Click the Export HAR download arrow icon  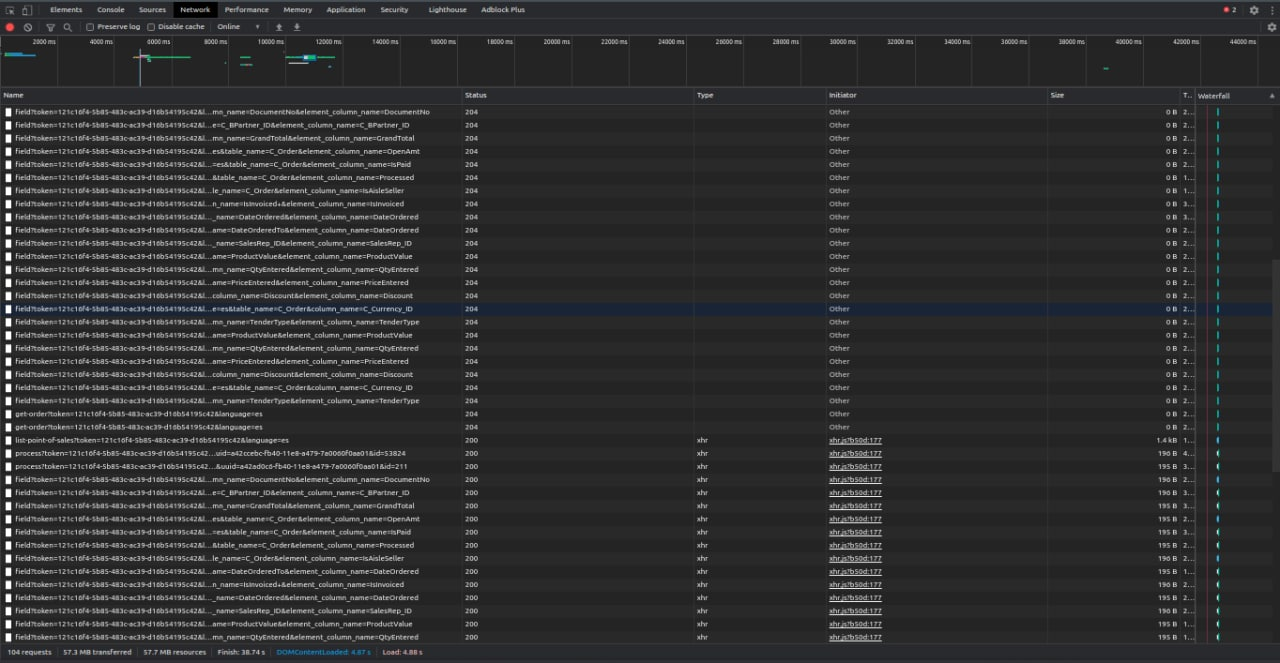click(297, 27)
